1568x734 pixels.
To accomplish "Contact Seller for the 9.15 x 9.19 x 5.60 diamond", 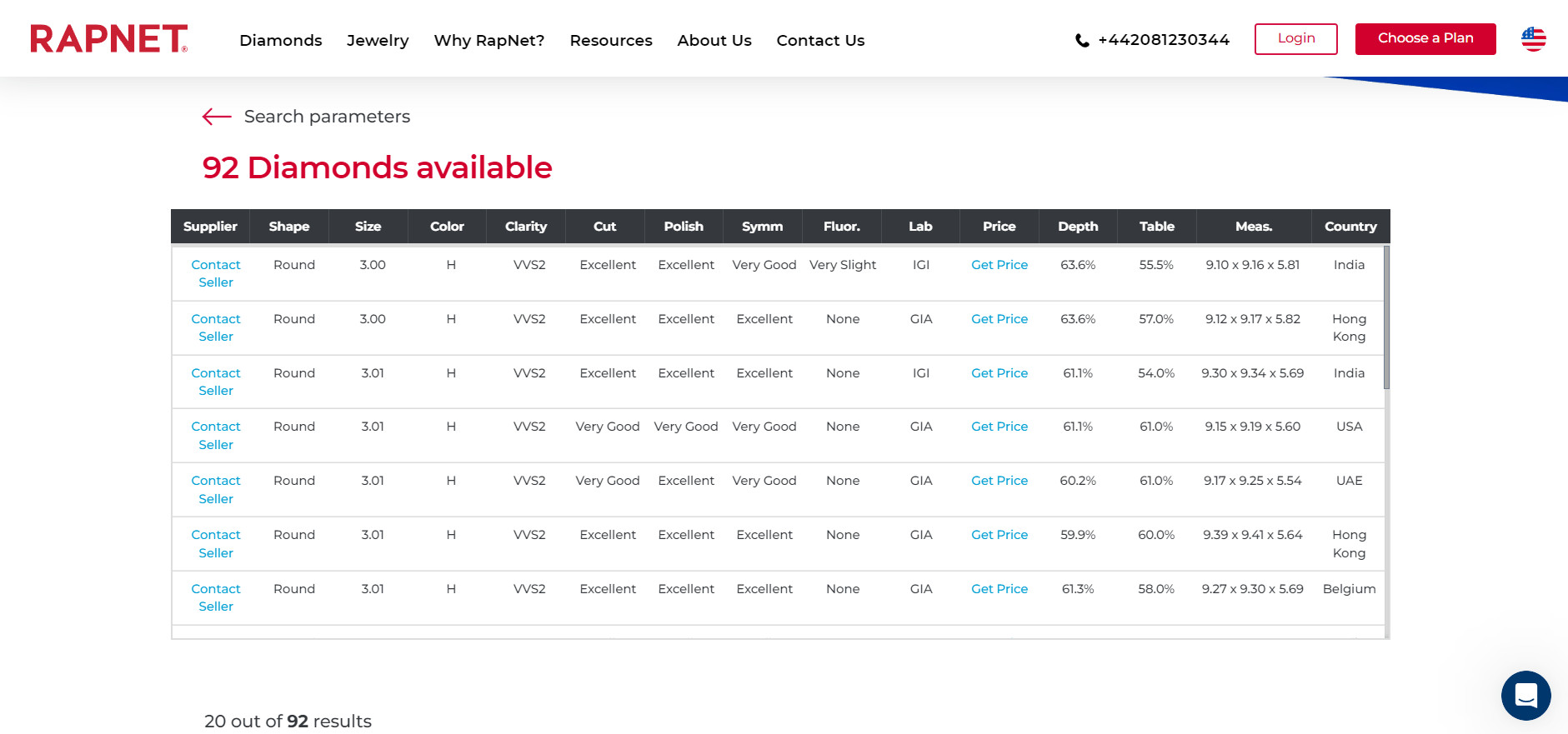I will 216,436.
